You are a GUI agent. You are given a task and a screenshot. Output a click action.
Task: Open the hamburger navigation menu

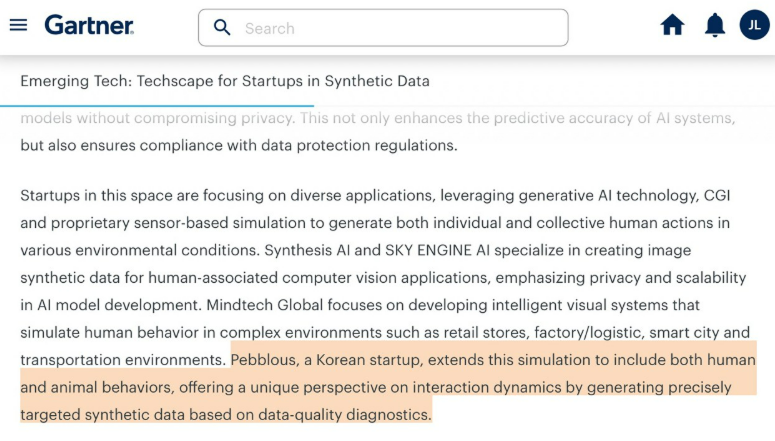click(18, 25)
